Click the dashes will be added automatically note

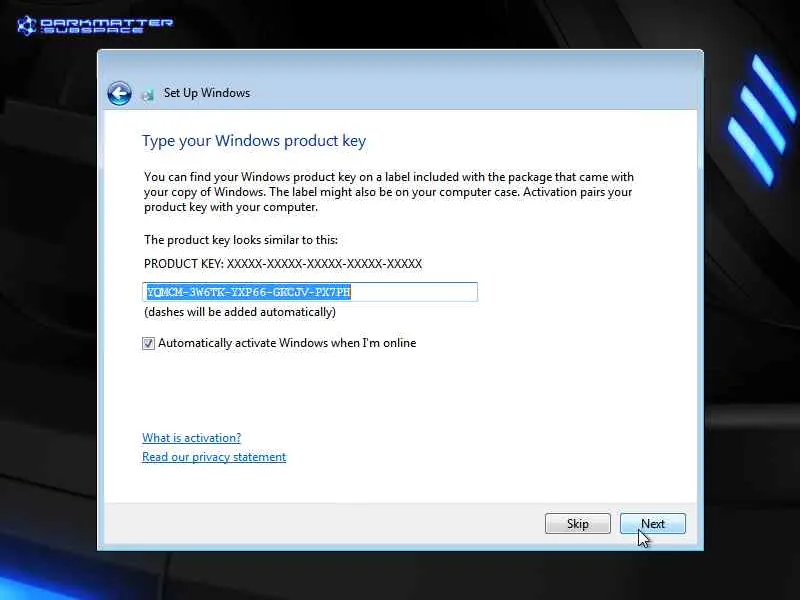point(240,312)
